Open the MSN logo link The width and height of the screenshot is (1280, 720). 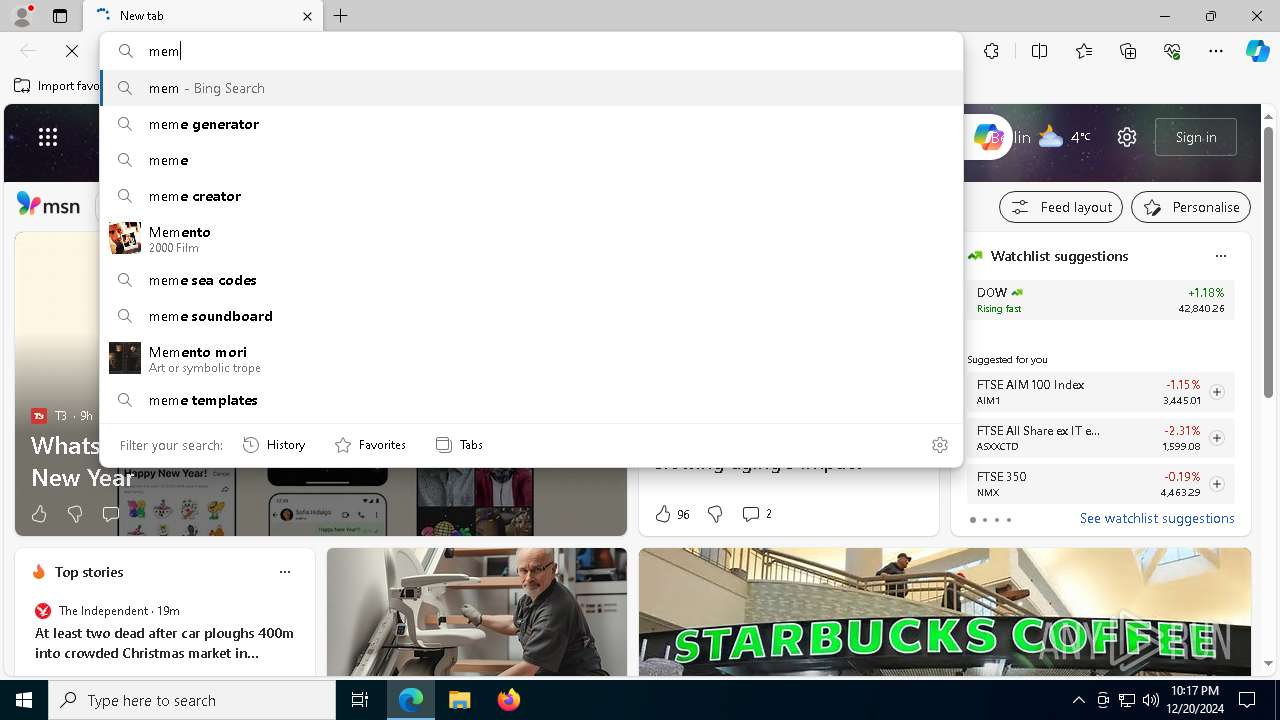tap(49, 206)
